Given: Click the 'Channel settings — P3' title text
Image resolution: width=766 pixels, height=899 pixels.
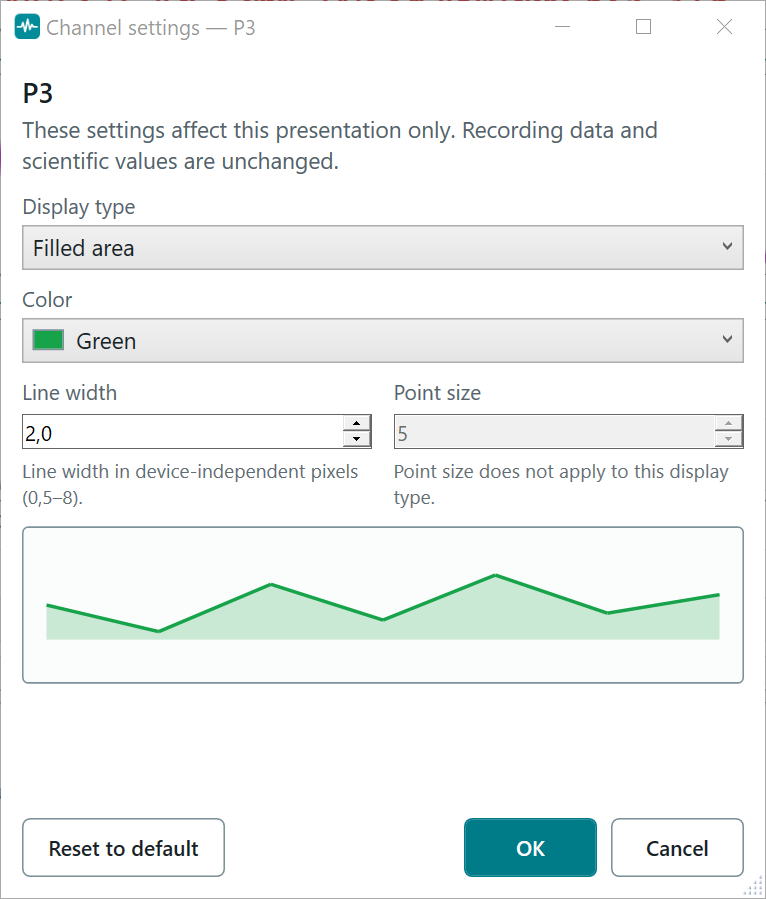Looking at the screenshot, I should 151,28.
